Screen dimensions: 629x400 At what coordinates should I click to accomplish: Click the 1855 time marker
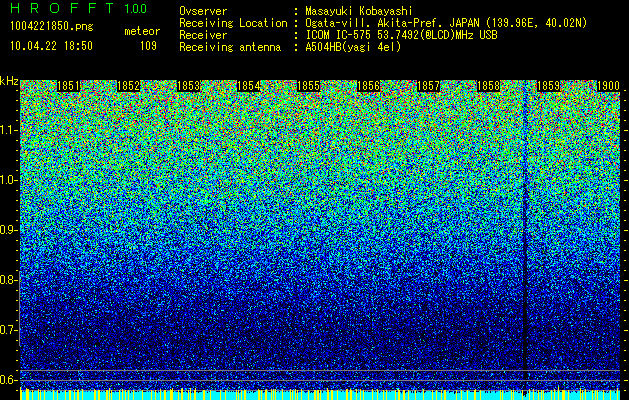coord(308,86)
